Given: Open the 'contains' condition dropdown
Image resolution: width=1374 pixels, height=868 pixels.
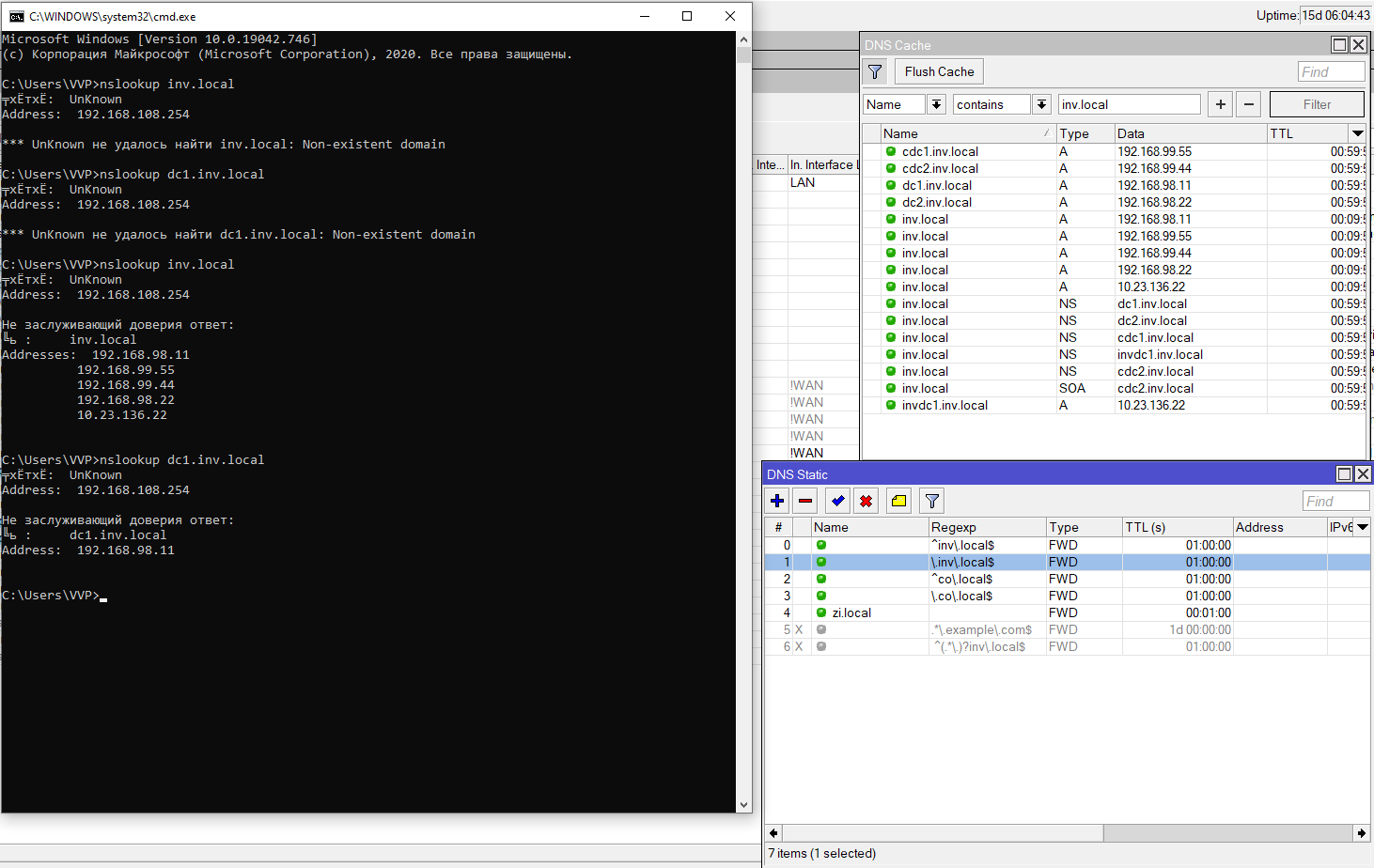Looking at the screenshot, I should click(x=1041, y=104).
